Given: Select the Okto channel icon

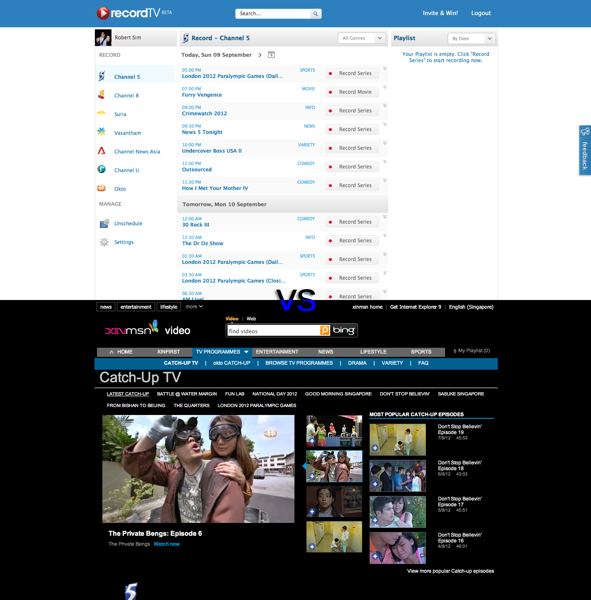Looking at the screenshot, I should pos(101,188).
